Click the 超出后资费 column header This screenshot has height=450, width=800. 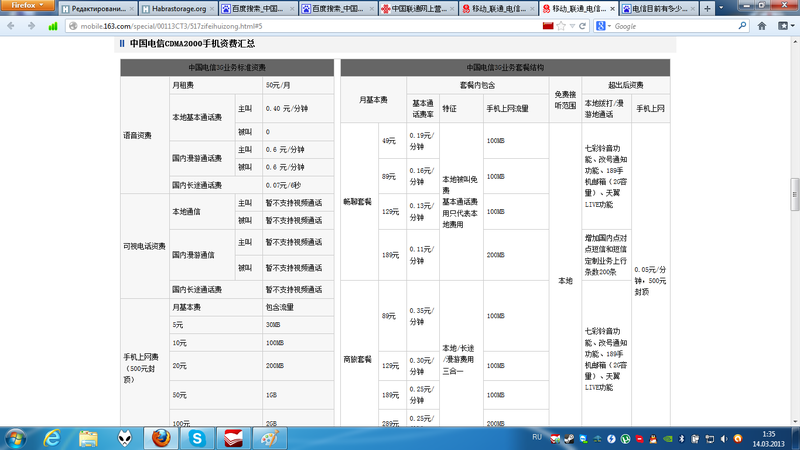click(x=626, y=85)
